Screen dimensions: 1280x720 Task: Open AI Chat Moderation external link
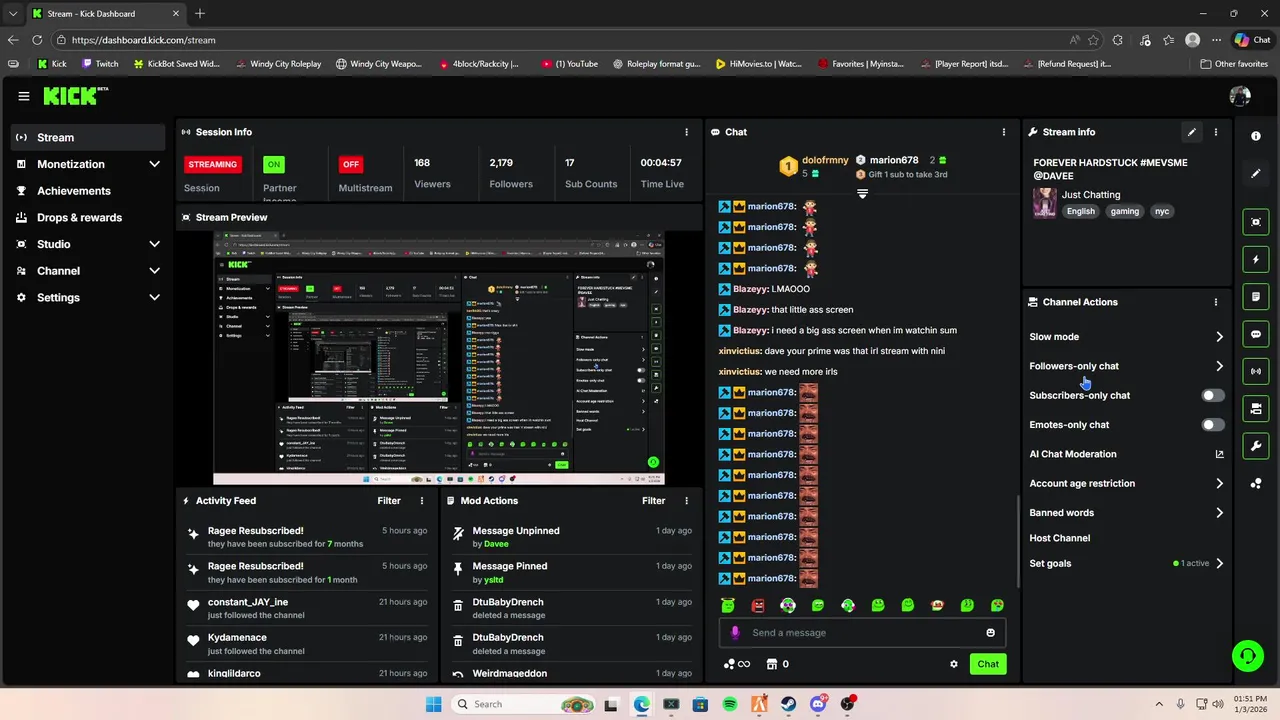1219,454
